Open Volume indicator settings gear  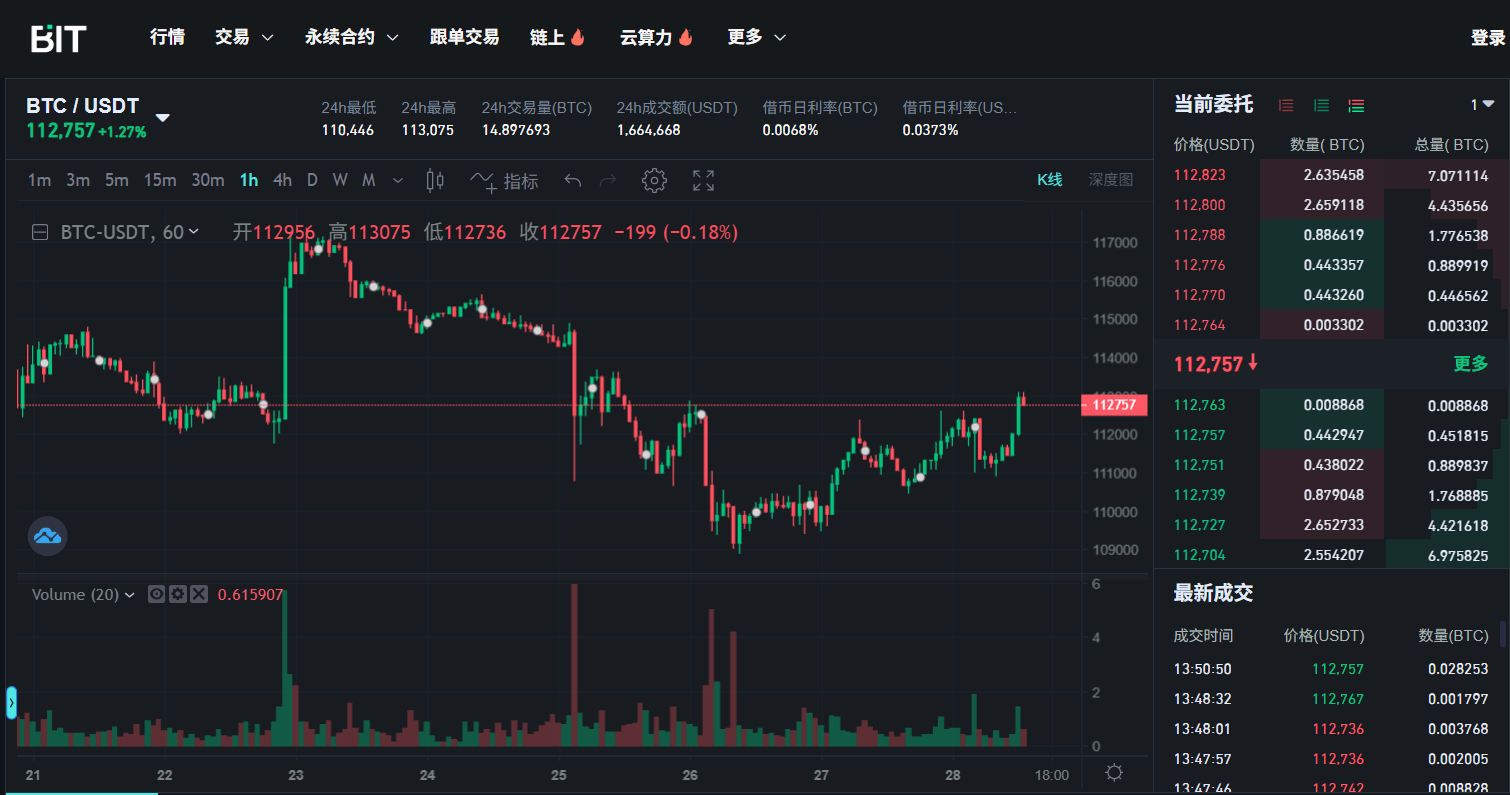[x=178, y=594]
